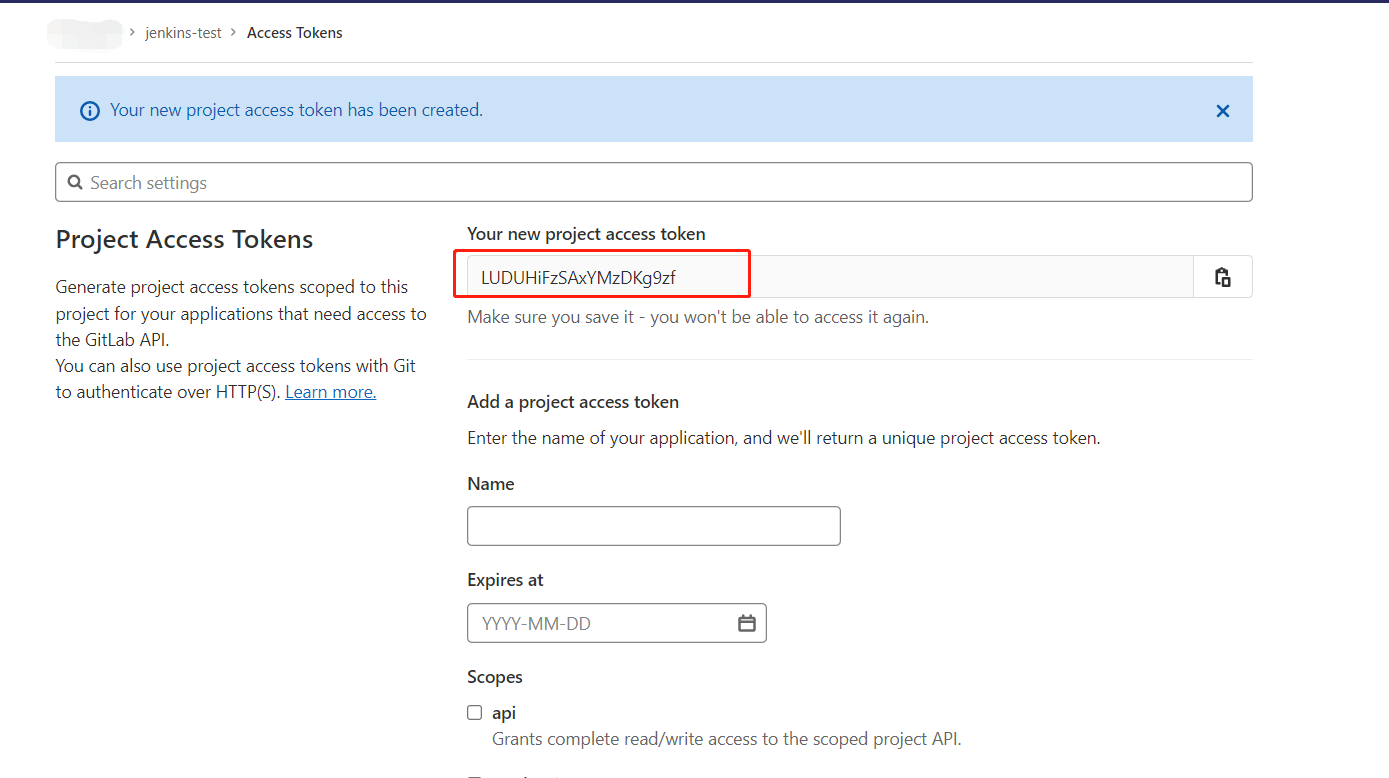Click the Expires at date field
Image resolution: width=1389 pixels, height=778 pixels.
coord(616,623)
